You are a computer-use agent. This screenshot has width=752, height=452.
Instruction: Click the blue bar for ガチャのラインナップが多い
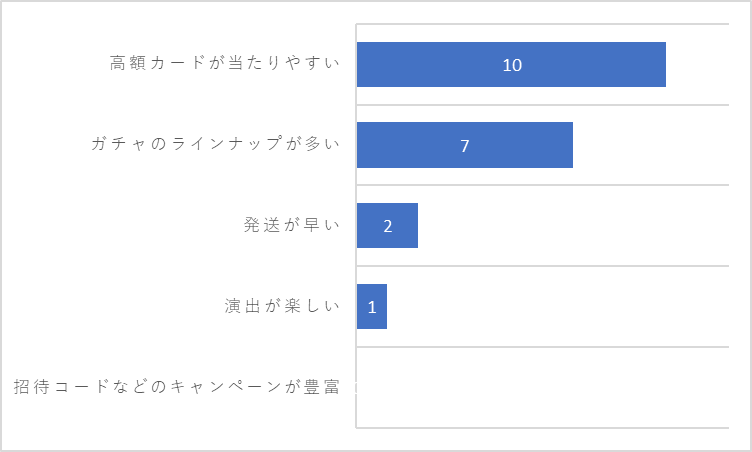pos(465,145)
